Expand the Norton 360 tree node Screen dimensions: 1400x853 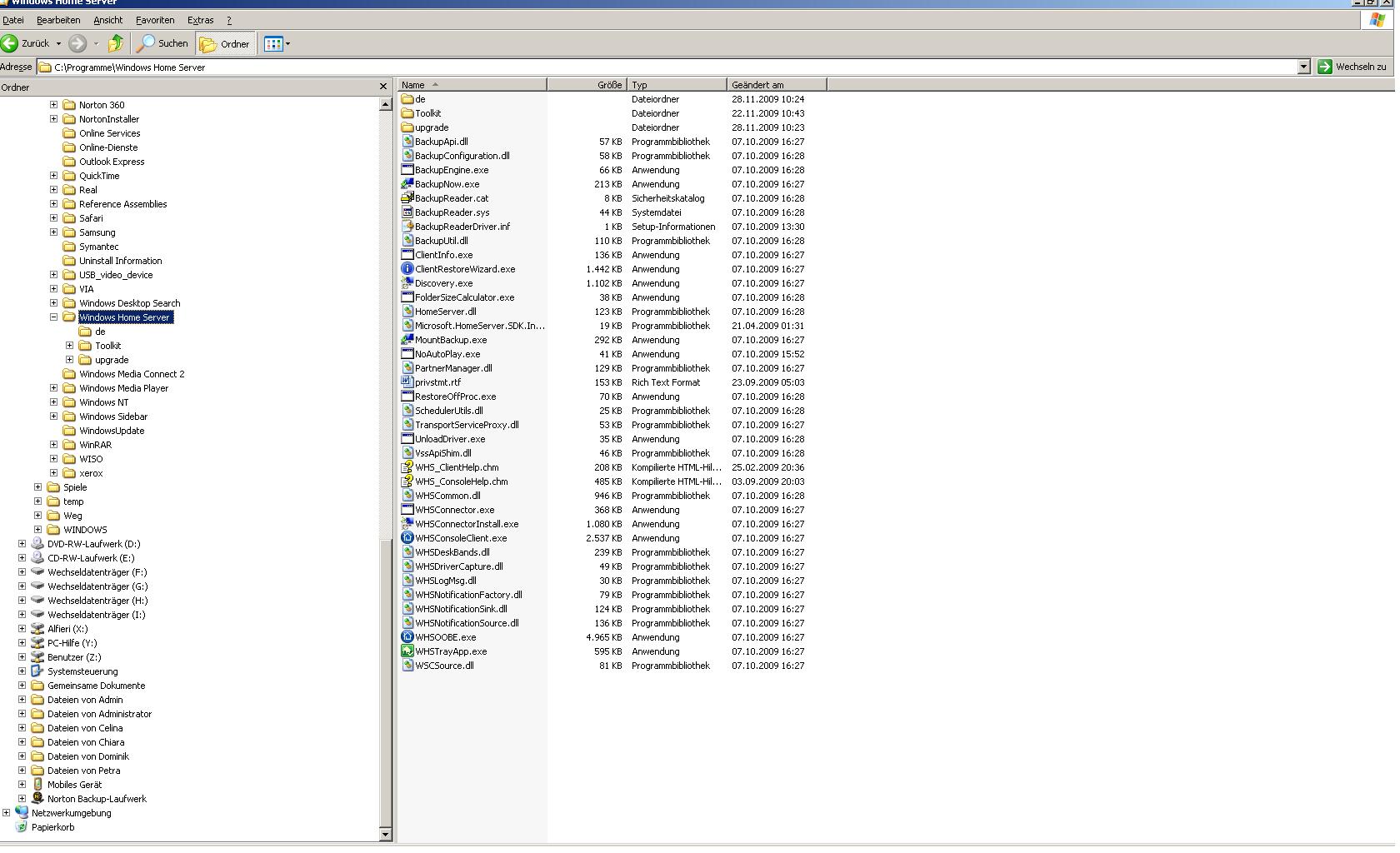coord(53,105)
